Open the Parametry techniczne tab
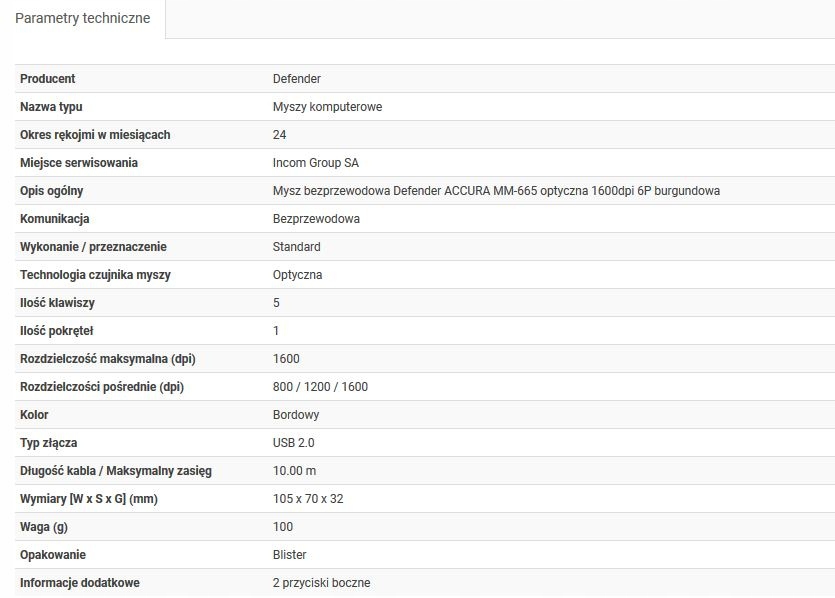The image size is (835, 598). (x=83, y=18)
